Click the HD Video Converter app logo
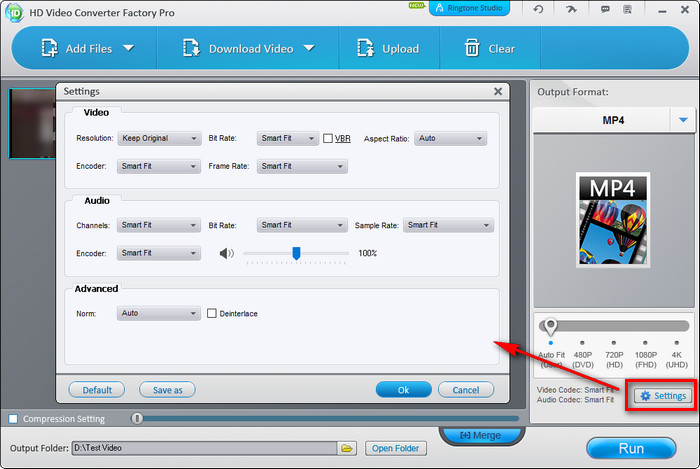This screenshot has height=469, width=700. 14,12
